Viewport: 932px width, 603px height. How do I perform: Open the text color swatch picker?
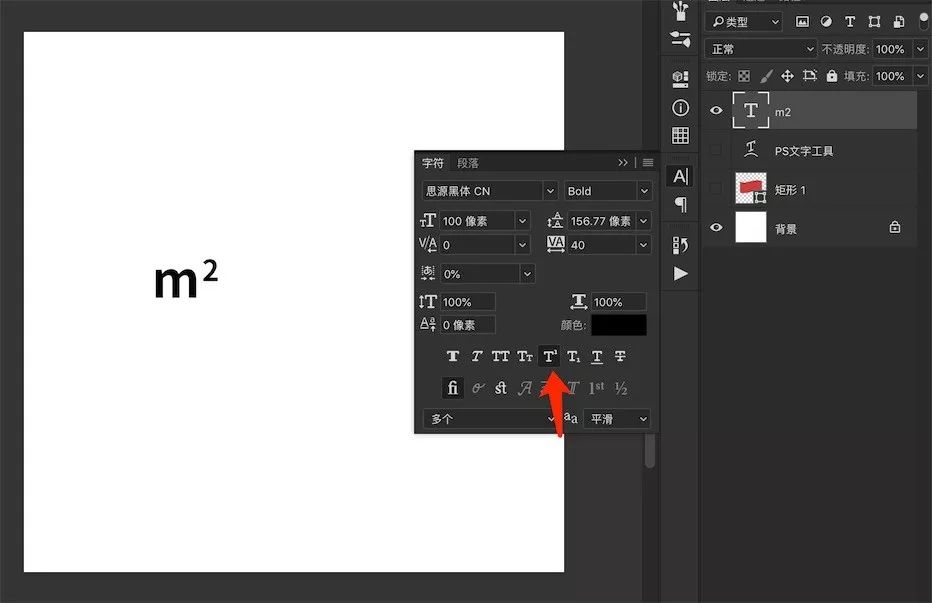[x=618, y=324]
